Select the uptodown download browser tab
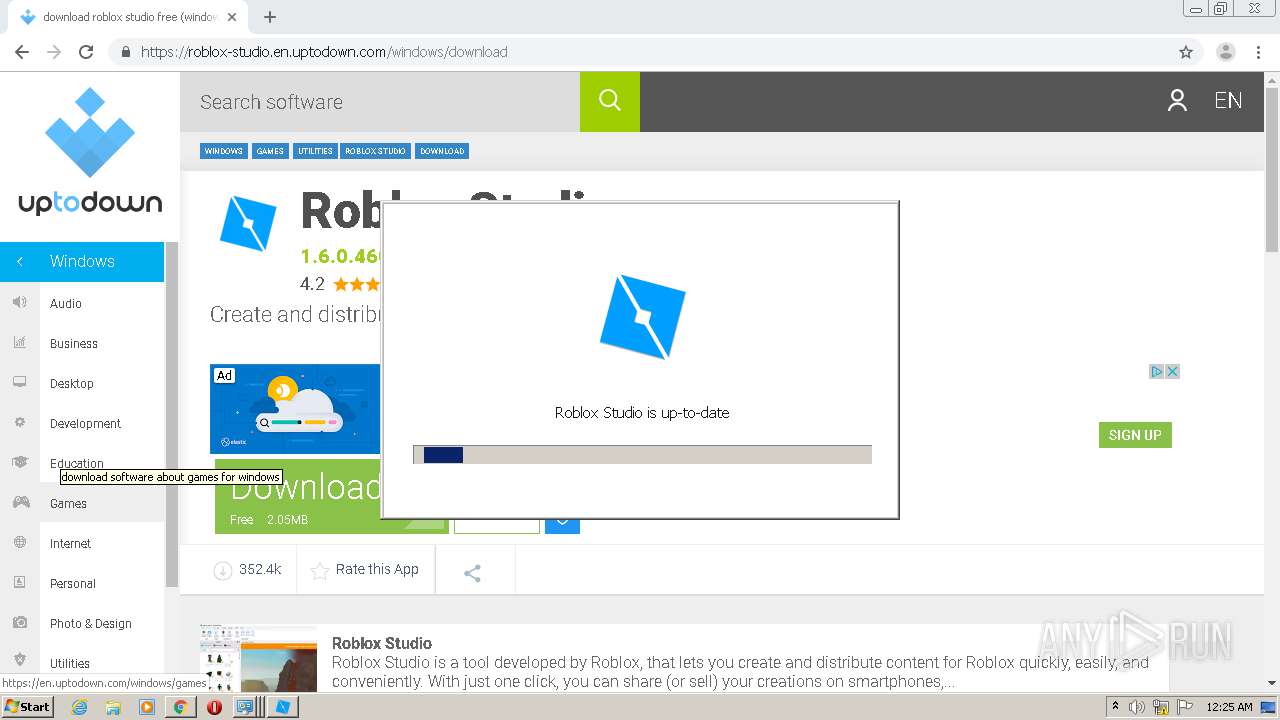 click(x=130, y=17)
